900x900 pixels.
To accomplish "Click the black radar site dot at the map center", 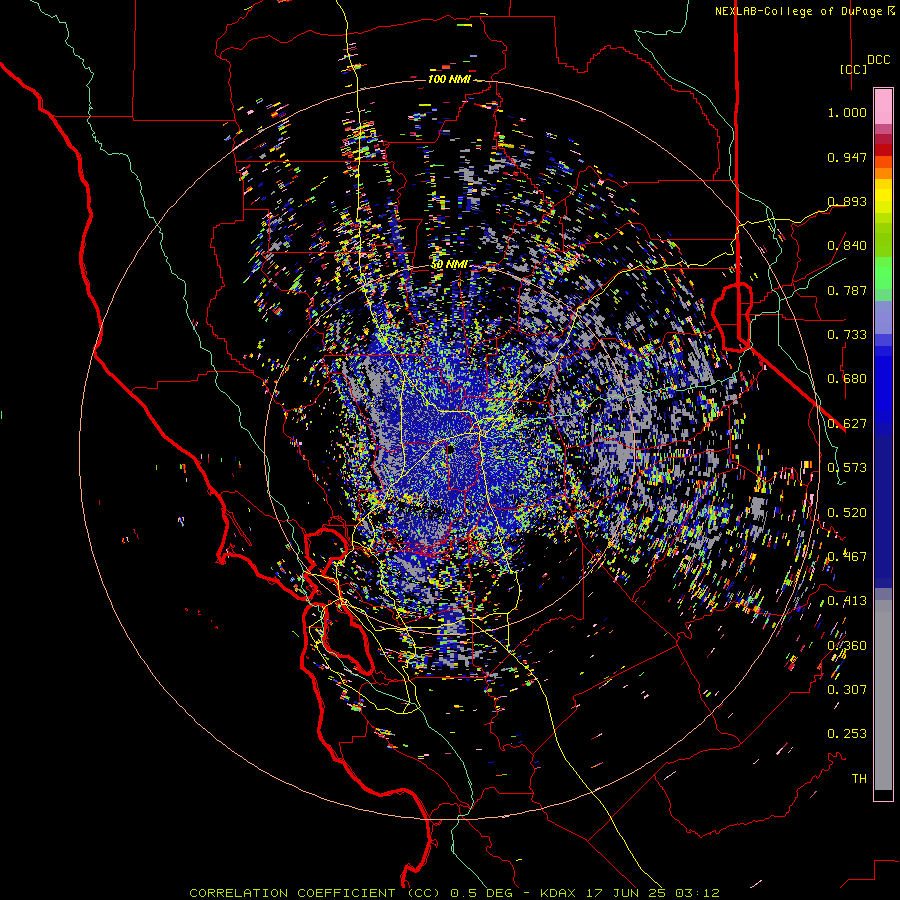I will (x=451, y=449).
